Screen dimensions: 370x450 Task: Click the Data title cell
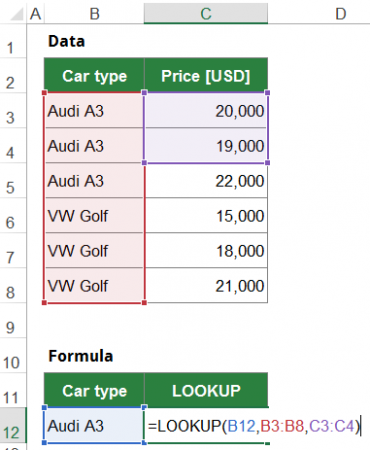click(x=67, y=41)
